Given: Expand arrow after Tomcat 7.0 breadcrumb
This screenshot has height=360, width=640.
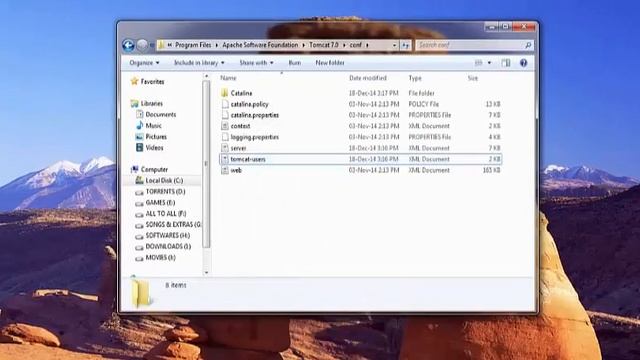Looking at the screenshot, I should point(344,45).
